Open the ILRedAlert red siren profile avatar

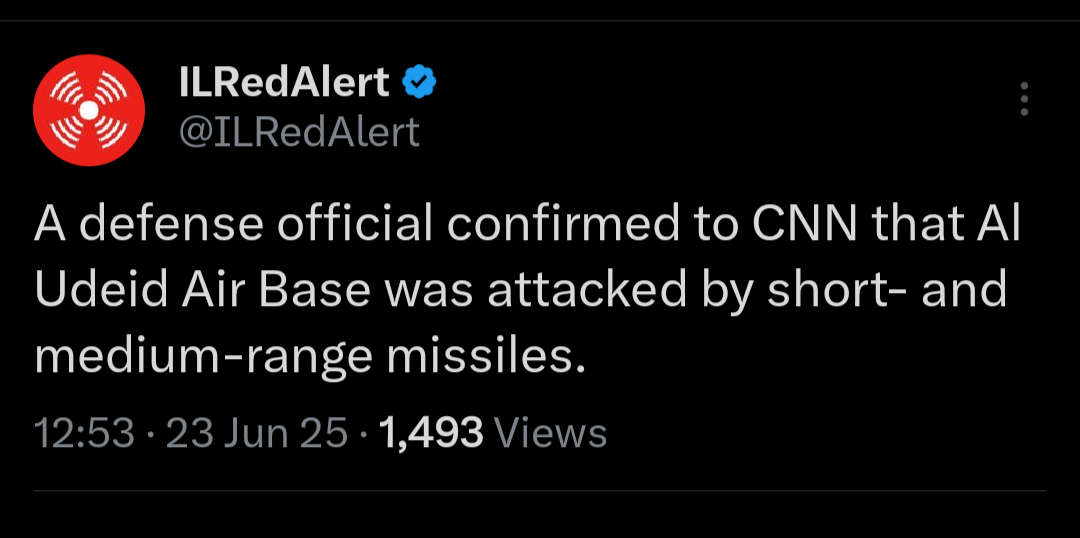(x=89, y=110)
